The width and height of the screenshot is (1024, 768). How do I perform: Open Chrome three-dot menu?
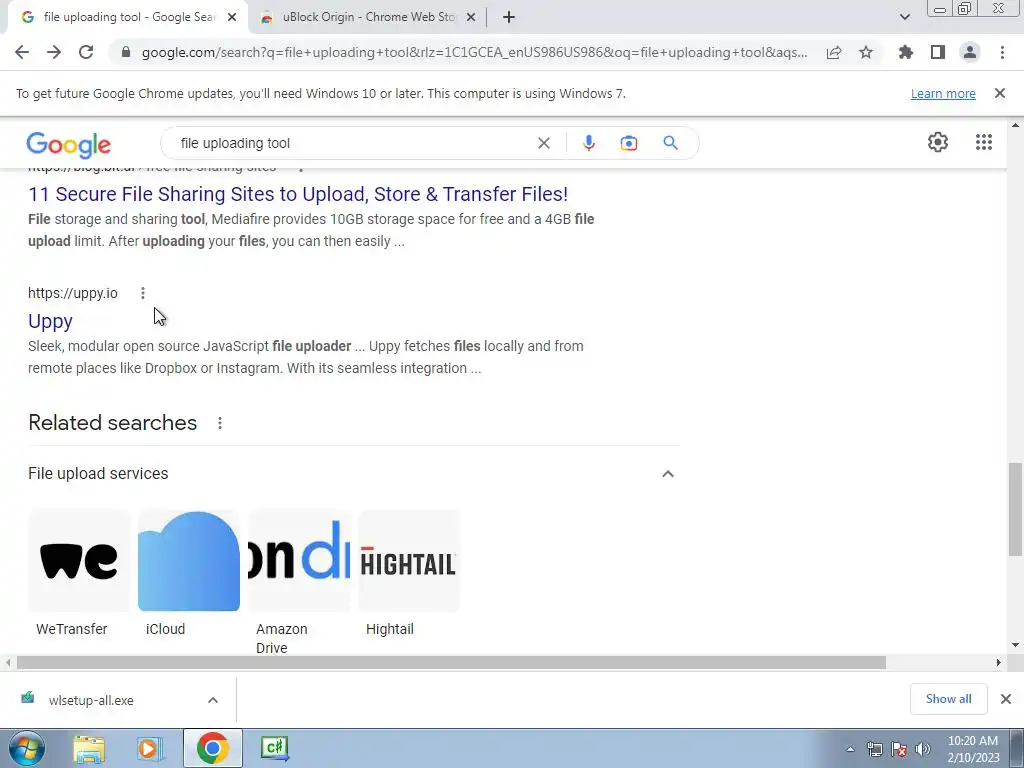coord(1002,52)
